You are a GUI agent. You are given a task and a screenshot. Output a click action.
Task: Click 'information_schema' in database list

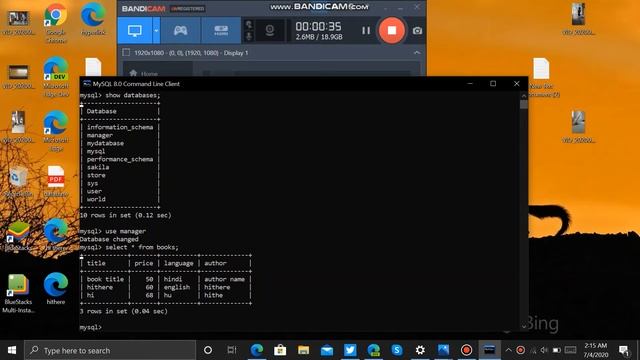coord(120,127)
